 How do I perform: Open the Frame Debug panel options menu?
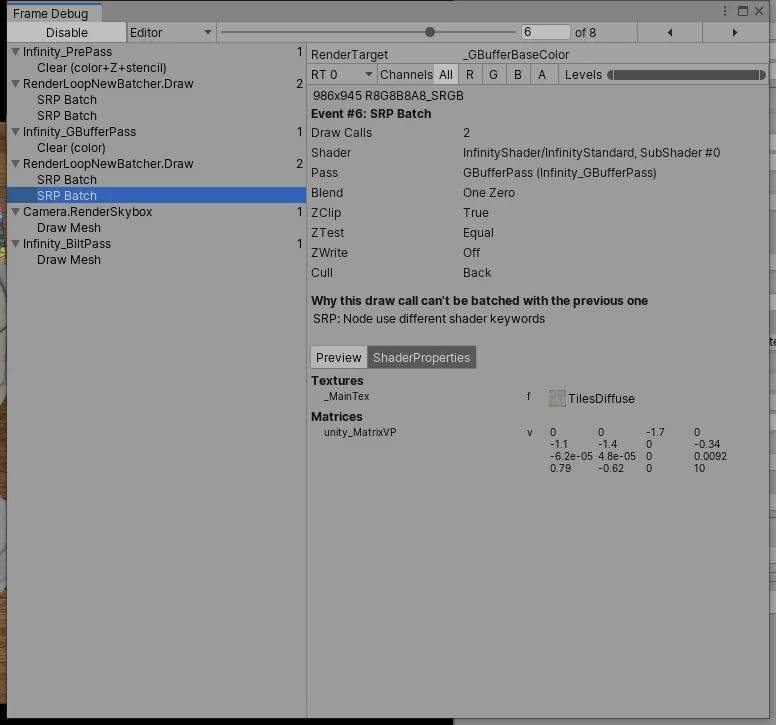click(725, 11)
